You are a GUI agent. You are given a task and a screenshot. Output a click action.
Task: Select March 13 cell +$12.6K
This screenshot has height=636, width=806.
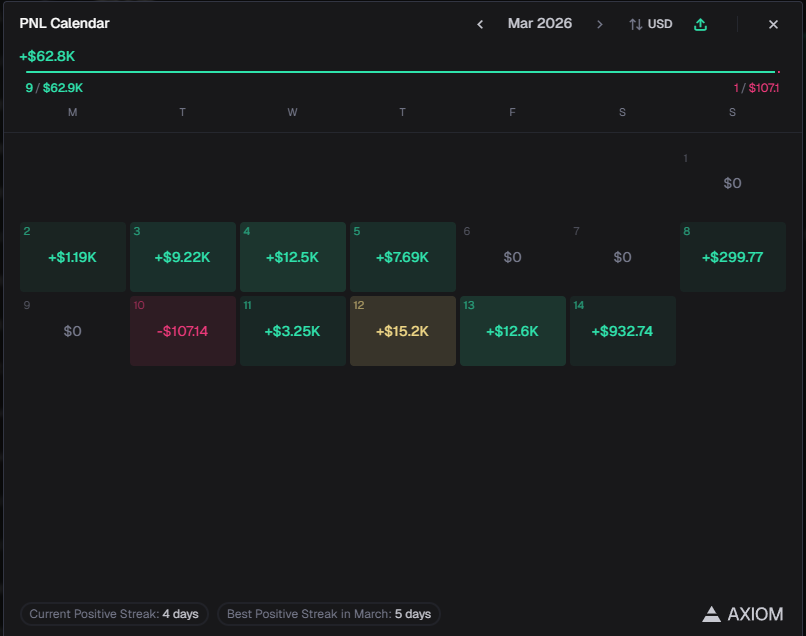pos(512,331)
